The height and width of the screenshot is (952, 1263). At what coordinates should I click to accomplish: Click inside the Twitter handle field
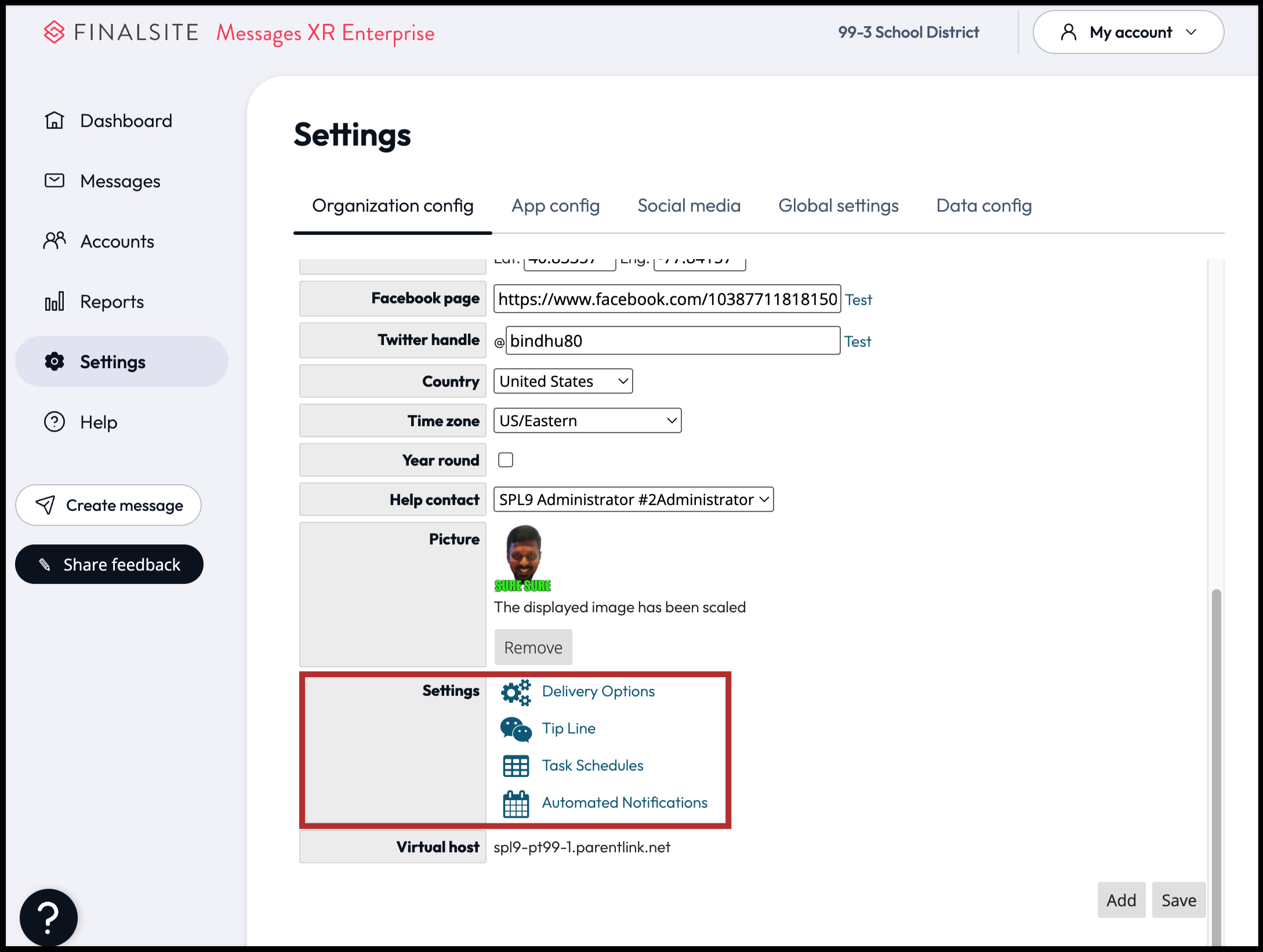pyautogui.click(x=672, y=341)
